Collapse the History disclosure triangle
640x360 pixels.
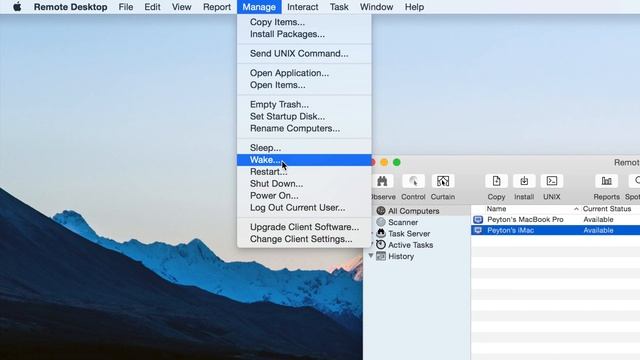click(371, 256)
